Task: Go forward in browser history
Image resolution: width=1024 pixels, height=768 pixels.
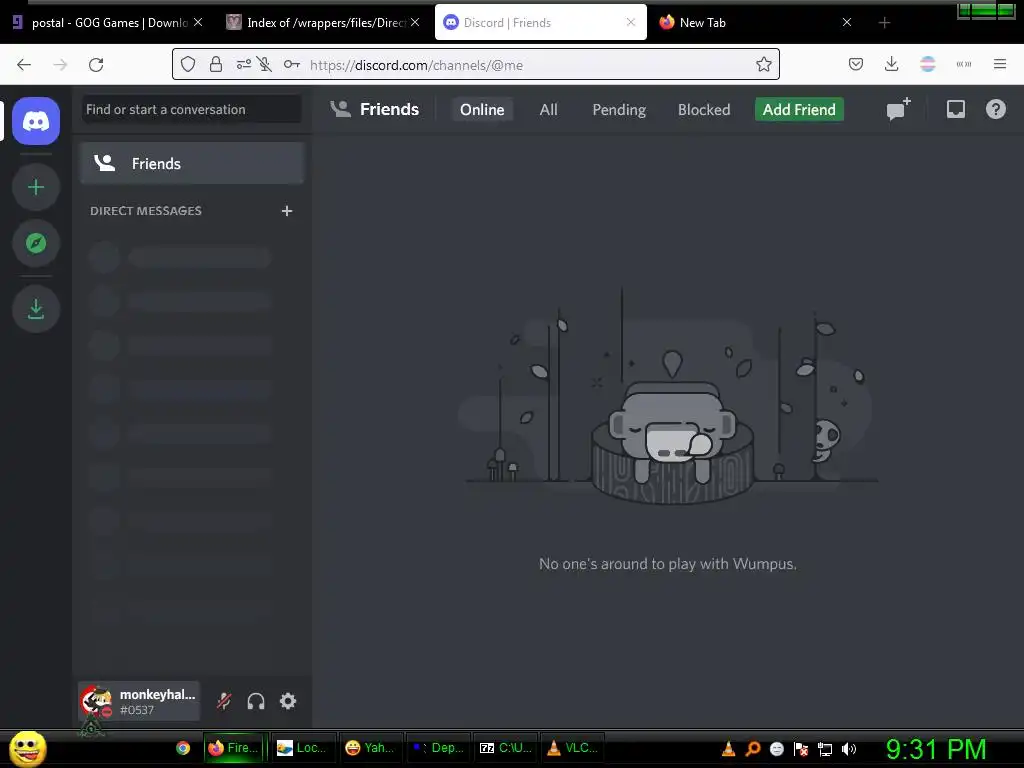Action: point(60,65)
